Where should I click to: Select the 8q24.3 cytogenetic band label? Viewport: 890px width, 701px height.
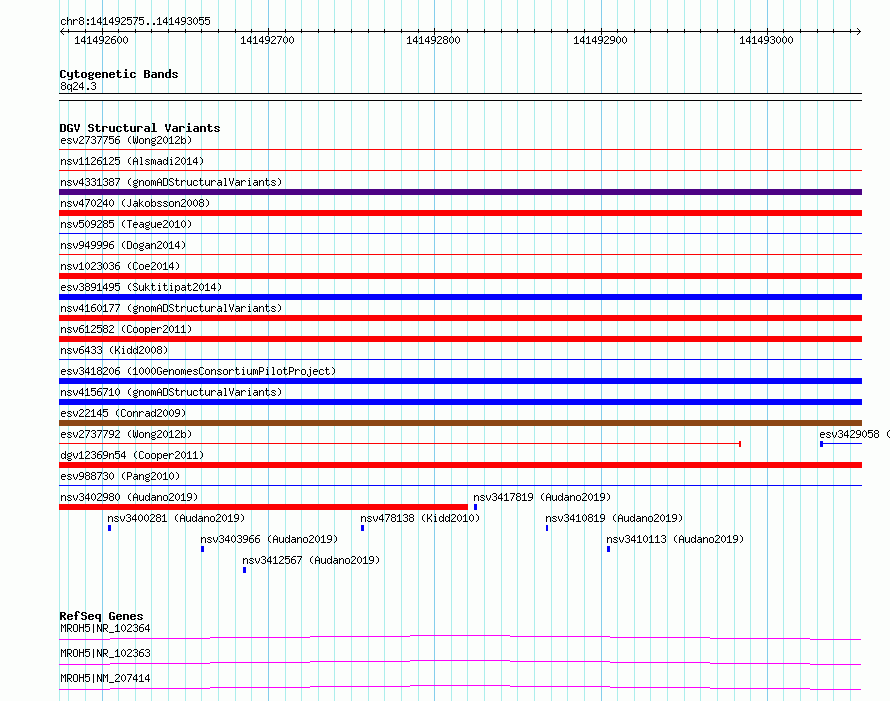(x=78, y=86)
